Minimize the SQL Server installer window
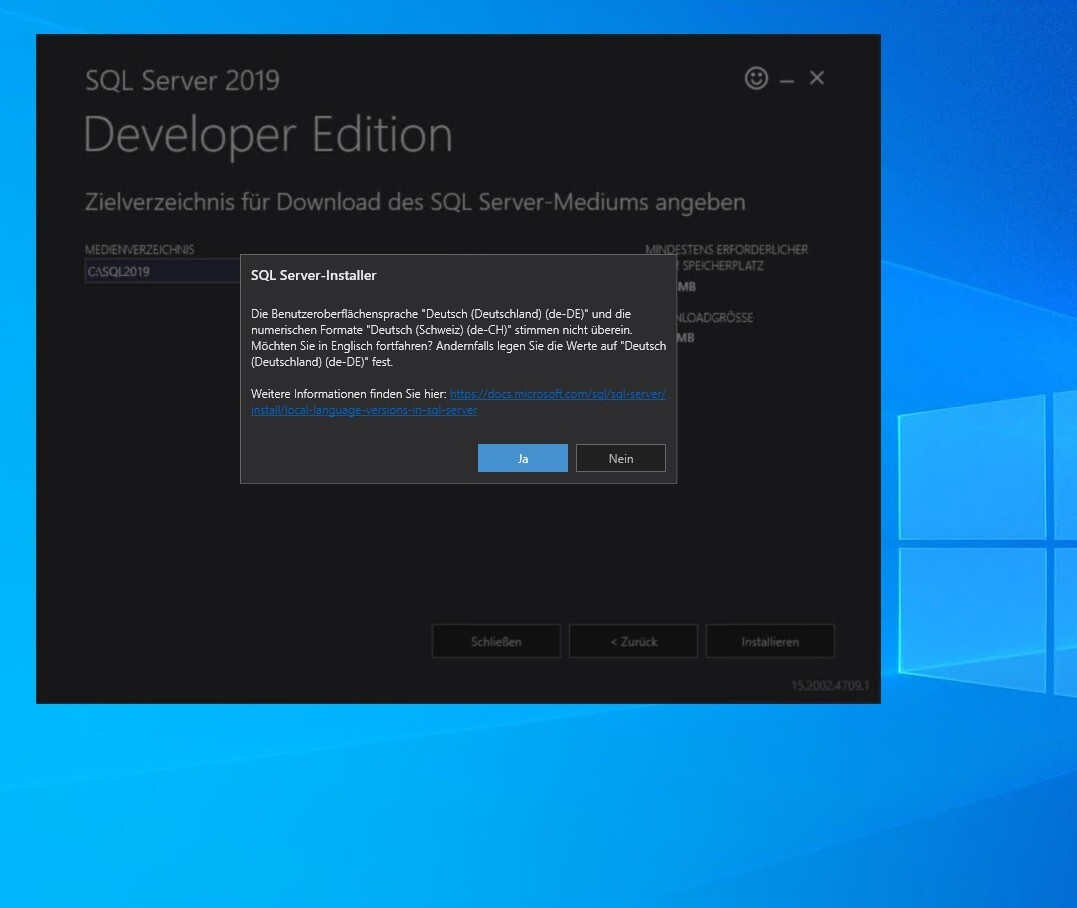The width and height of the screenshot is (1077, 908). pos(787,81)
